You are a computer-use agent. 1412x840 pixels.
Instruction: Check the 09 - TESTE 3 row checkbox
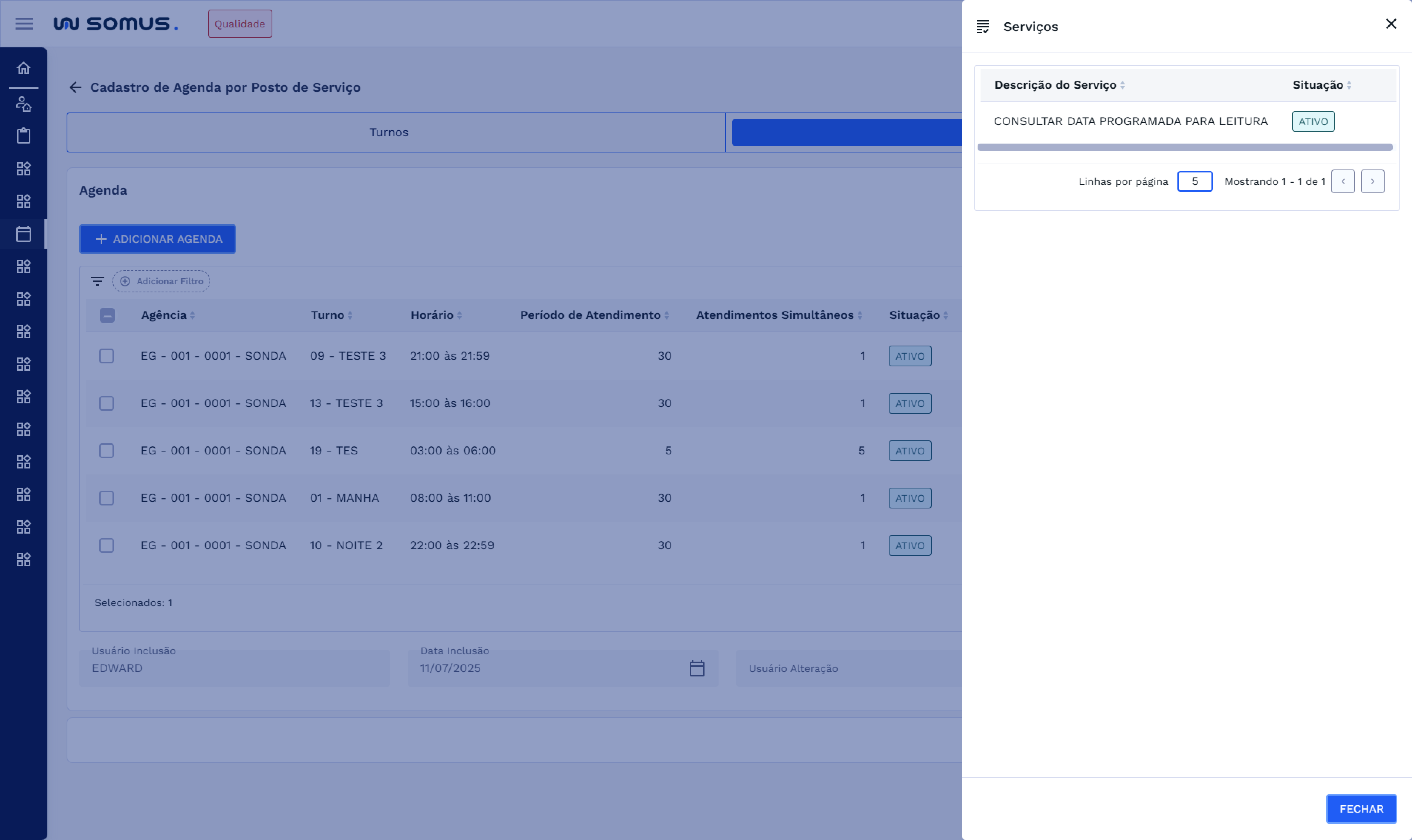pos(107,356)
